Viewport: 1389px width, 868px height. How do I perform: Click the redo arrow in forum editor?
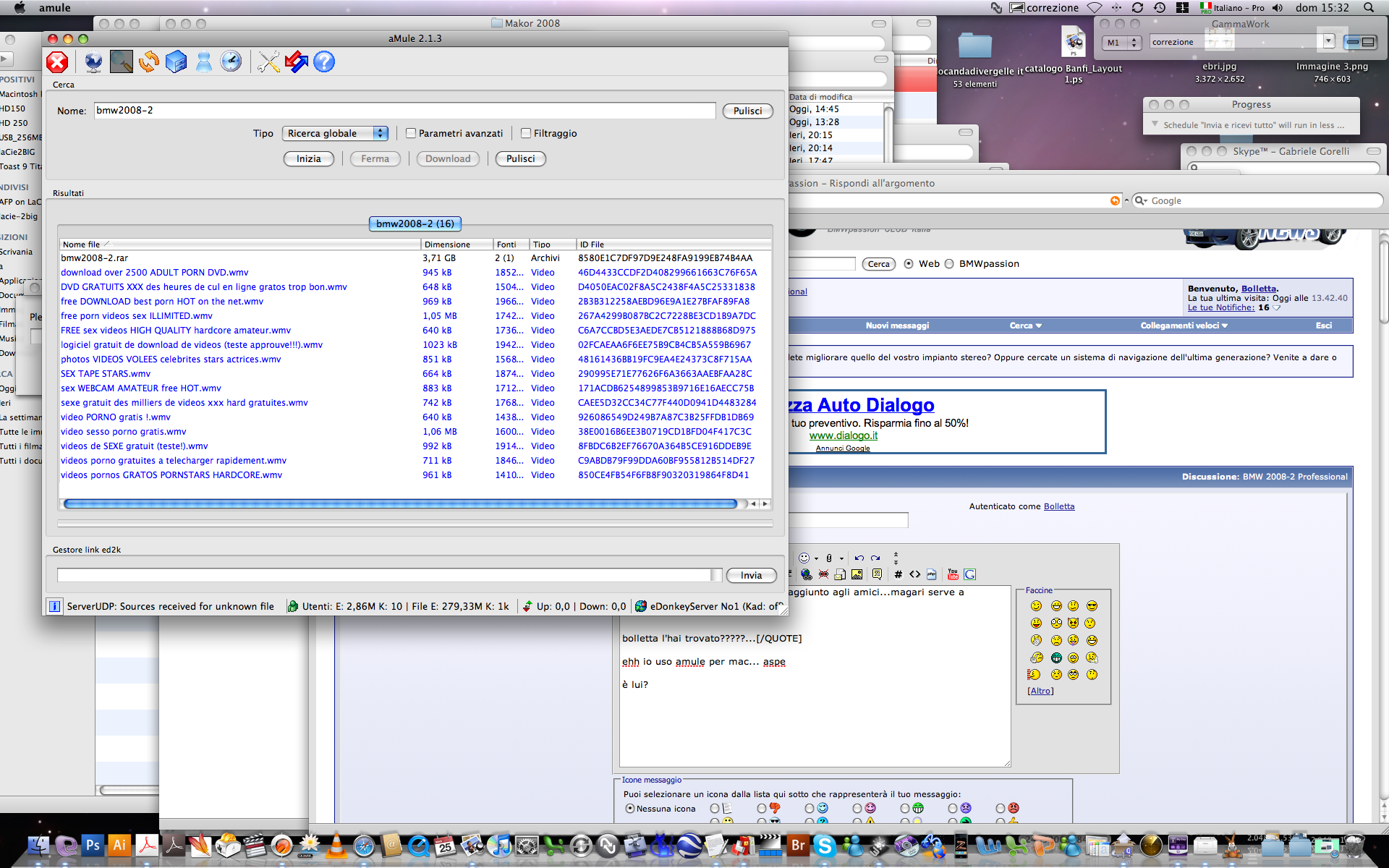875,558
